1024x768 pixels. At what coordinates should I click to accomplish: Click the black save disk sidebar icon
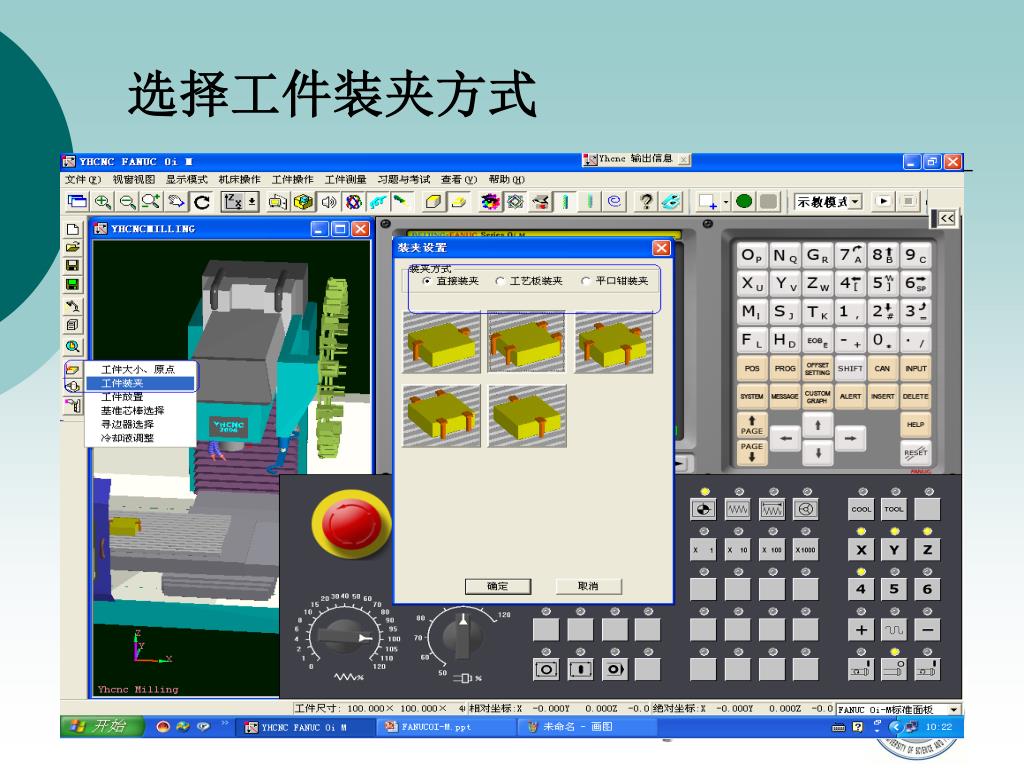point(72,266)
